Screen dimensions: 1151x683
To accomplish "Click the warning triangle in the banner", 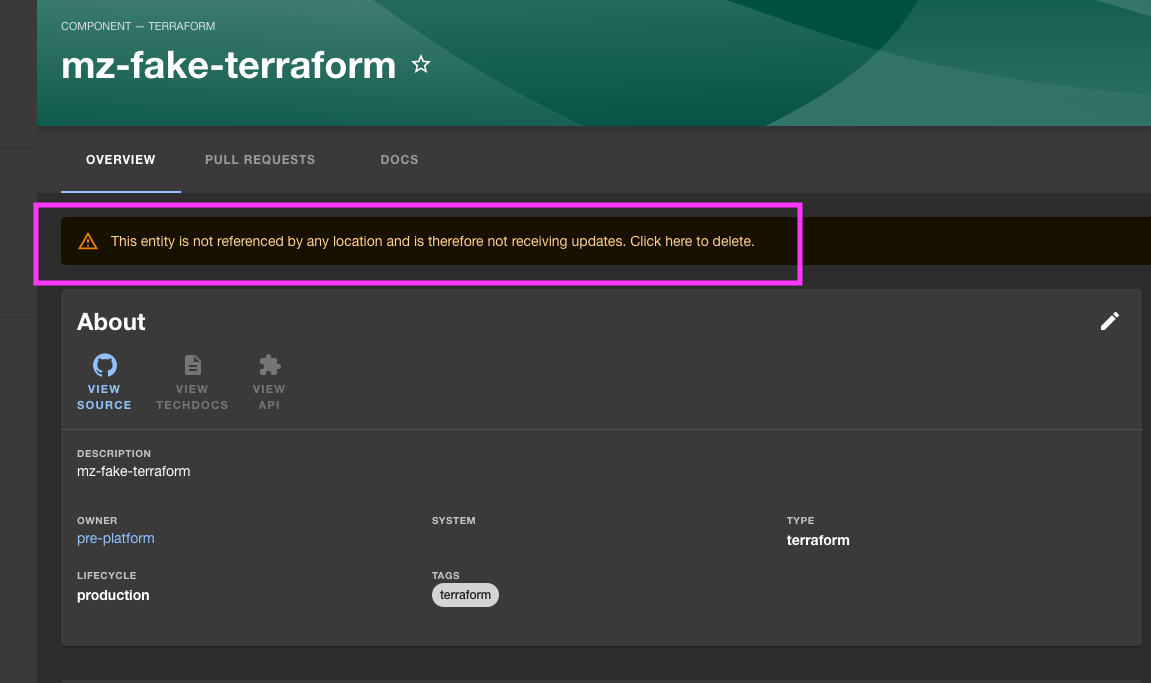I will point(87,240).
